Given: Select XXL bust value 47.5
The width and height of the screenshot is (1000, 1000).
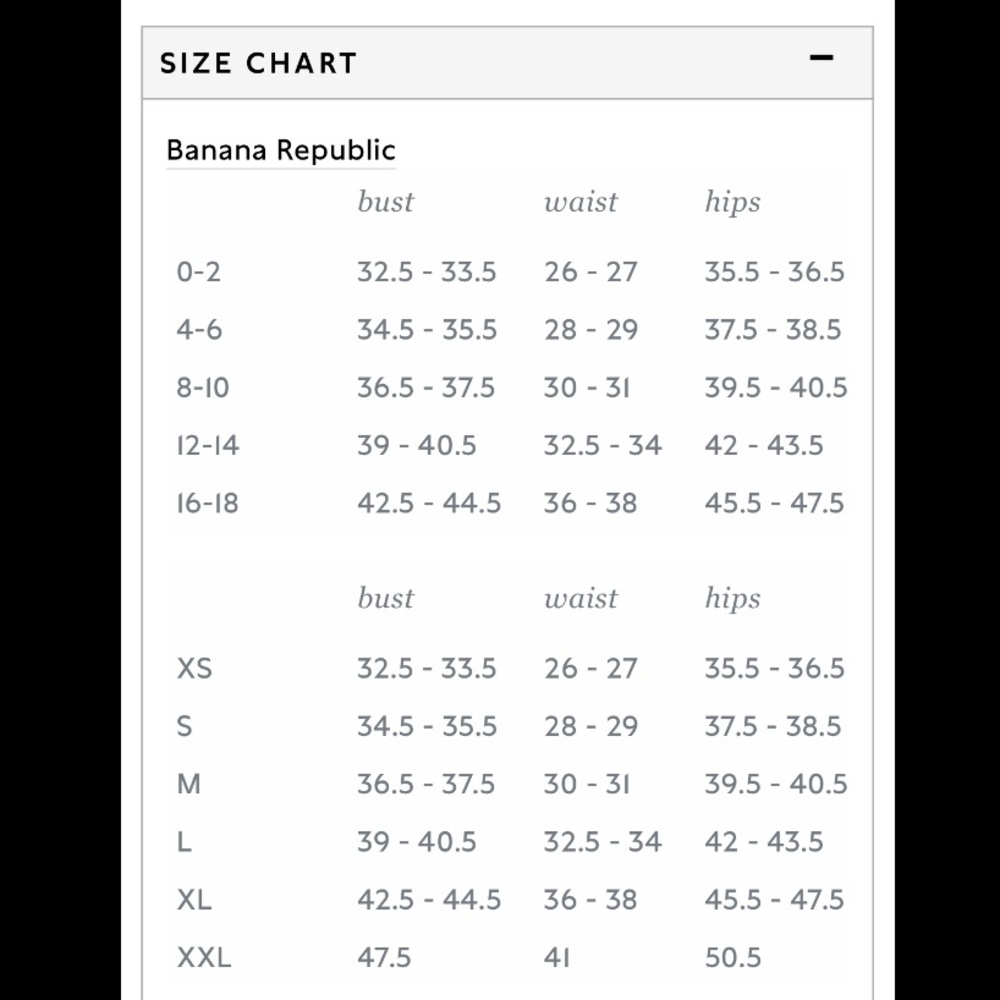Looking at the screenshot, I should pyautogui.click(x=384, y=958).
